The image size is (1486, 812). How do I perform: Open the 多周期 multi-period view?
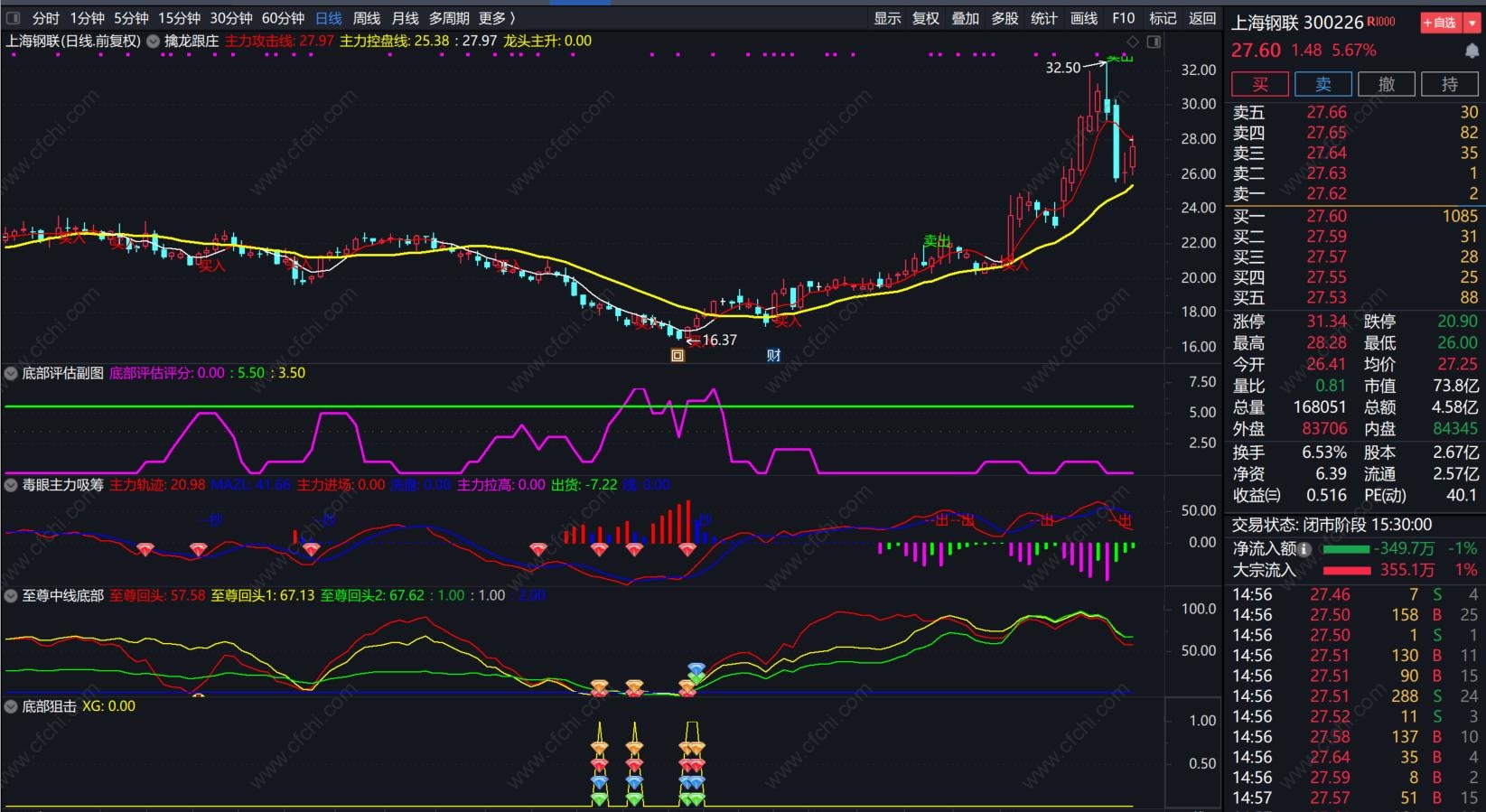[x=449, y=18]
